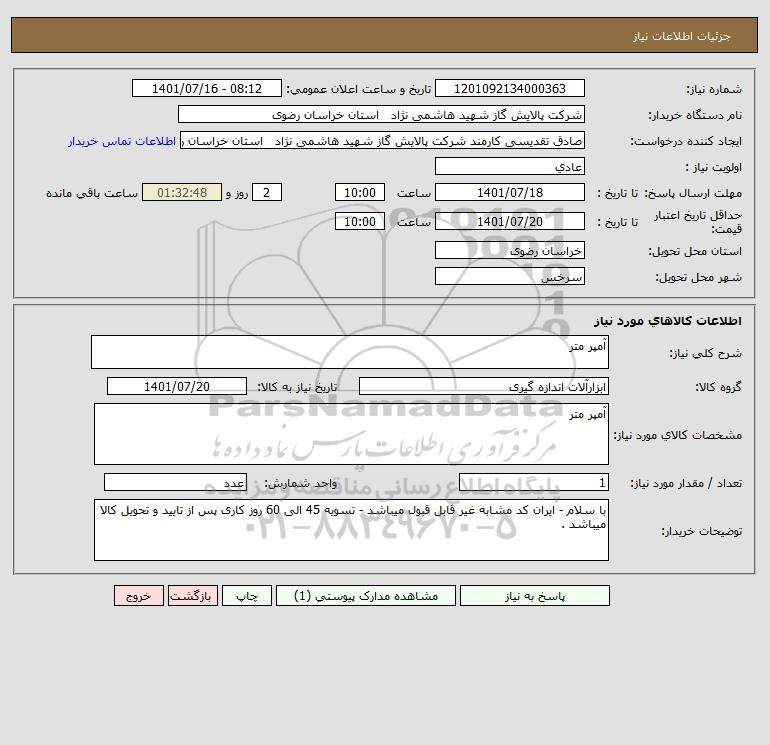
Task: Click the اطلاعات کالاهای مورد نیاز section heading
Action: [x=668, y=321]
